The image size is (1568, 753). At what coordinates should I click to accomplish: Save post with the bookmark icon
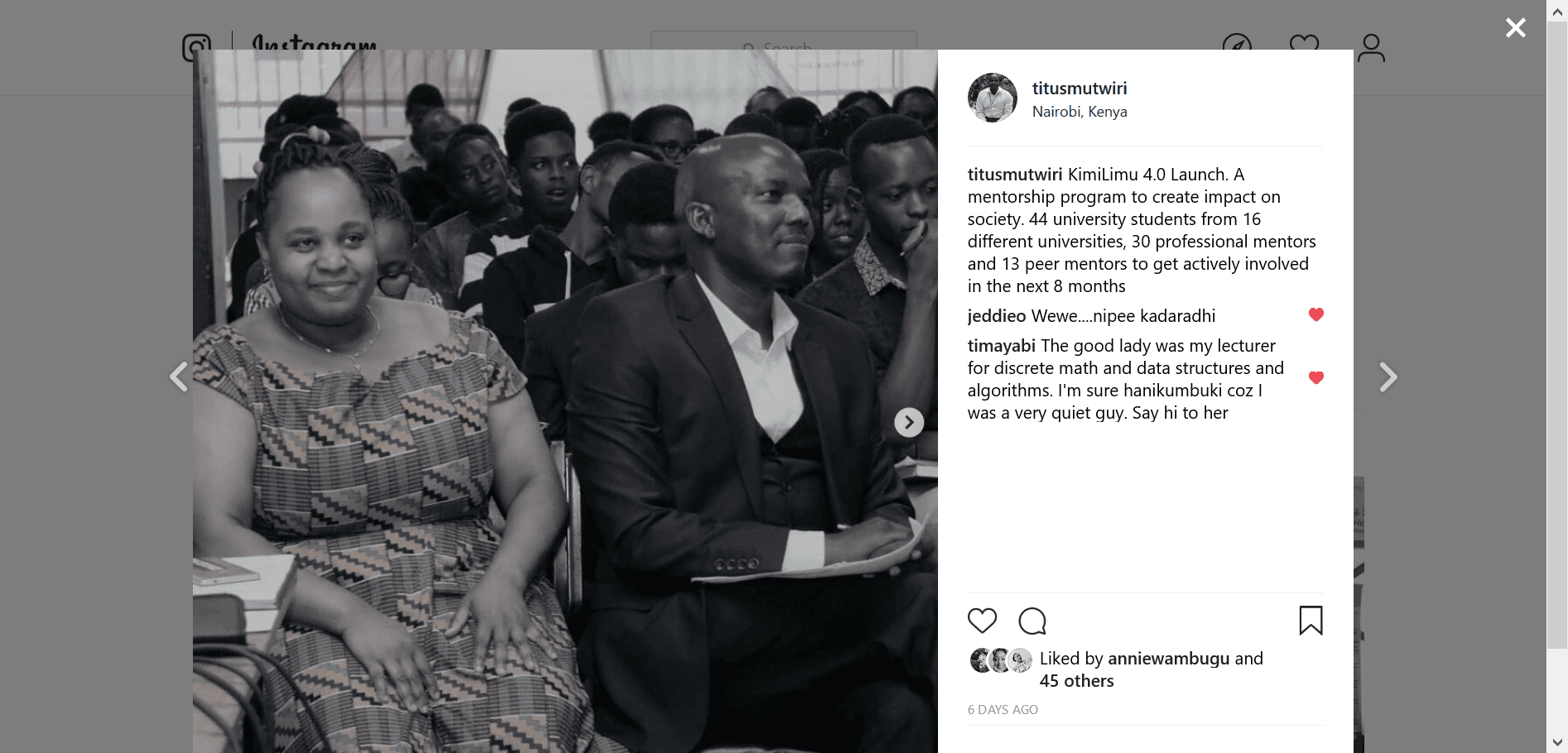point(1311,621)
